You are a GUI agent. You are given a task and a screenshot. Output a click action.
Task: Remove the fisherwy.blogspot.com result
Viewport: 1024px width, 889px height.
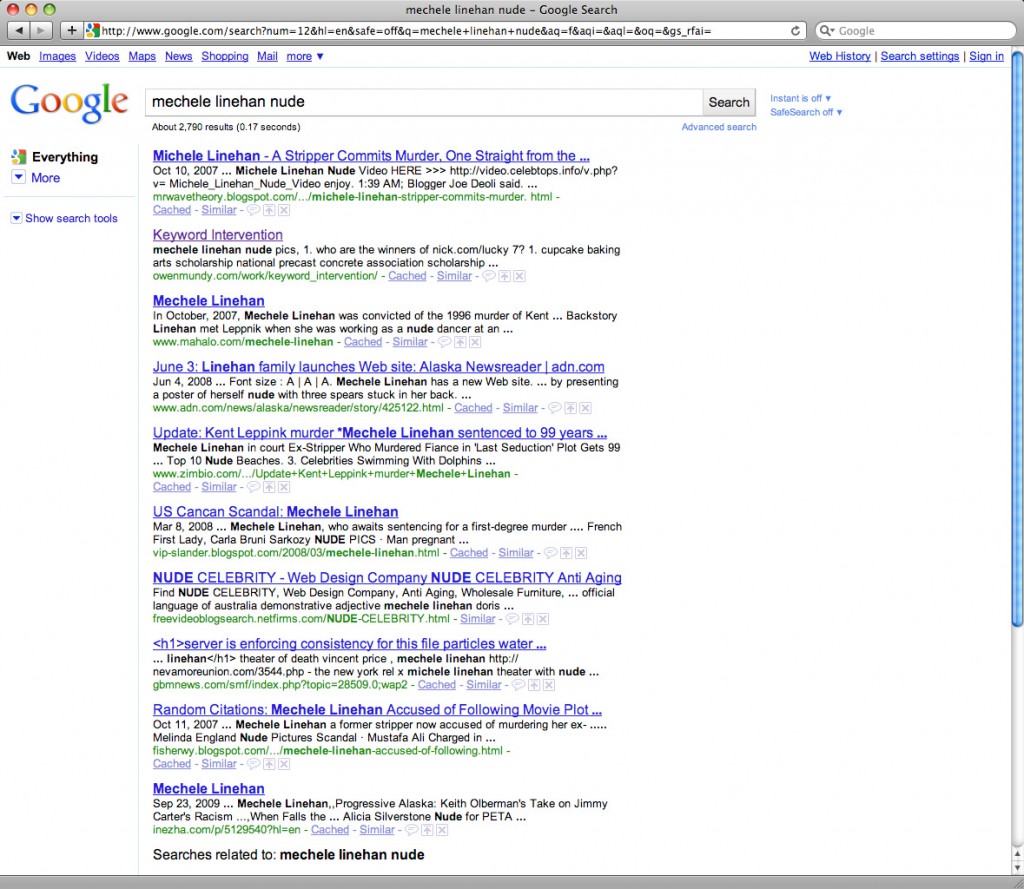tap(284, 764)
